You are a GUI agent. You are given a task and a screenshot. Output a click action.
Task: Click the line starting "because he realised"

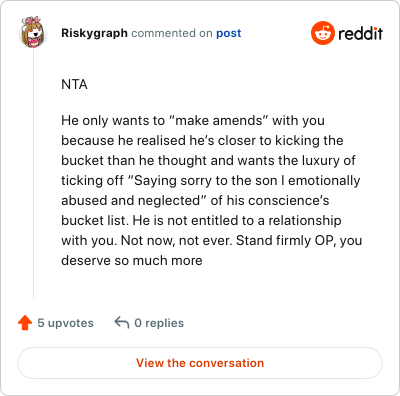(202, 140)
